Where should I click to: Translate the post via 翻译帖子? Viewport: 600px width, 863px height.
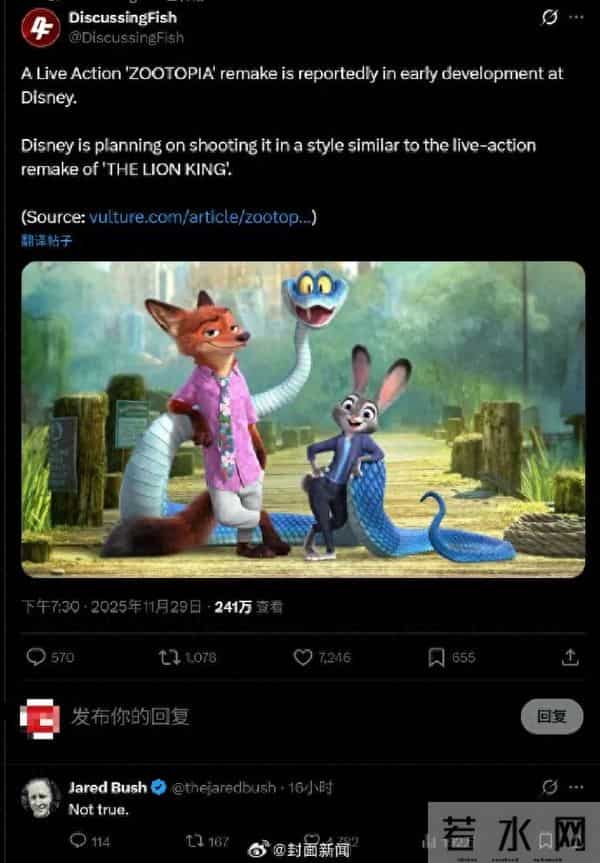tap(46, 241)
